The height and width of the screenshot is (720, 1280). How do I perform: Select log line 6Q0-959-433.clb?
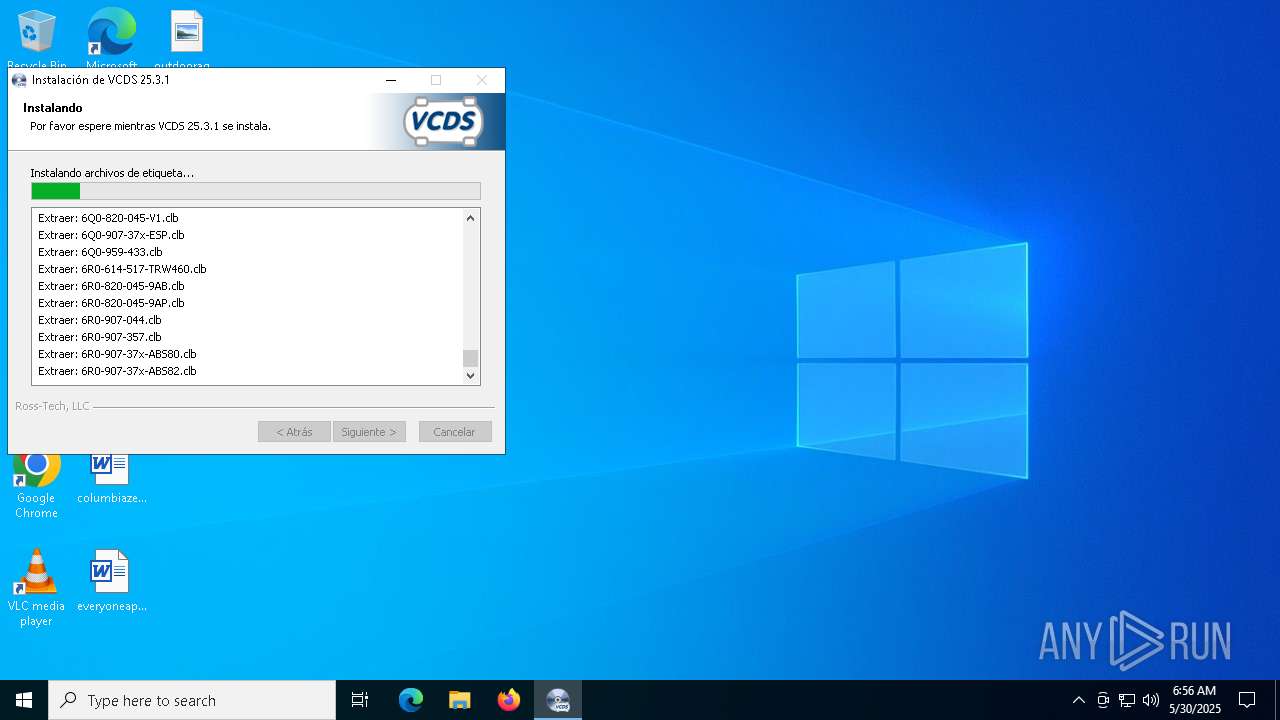[x=100, y=252]
